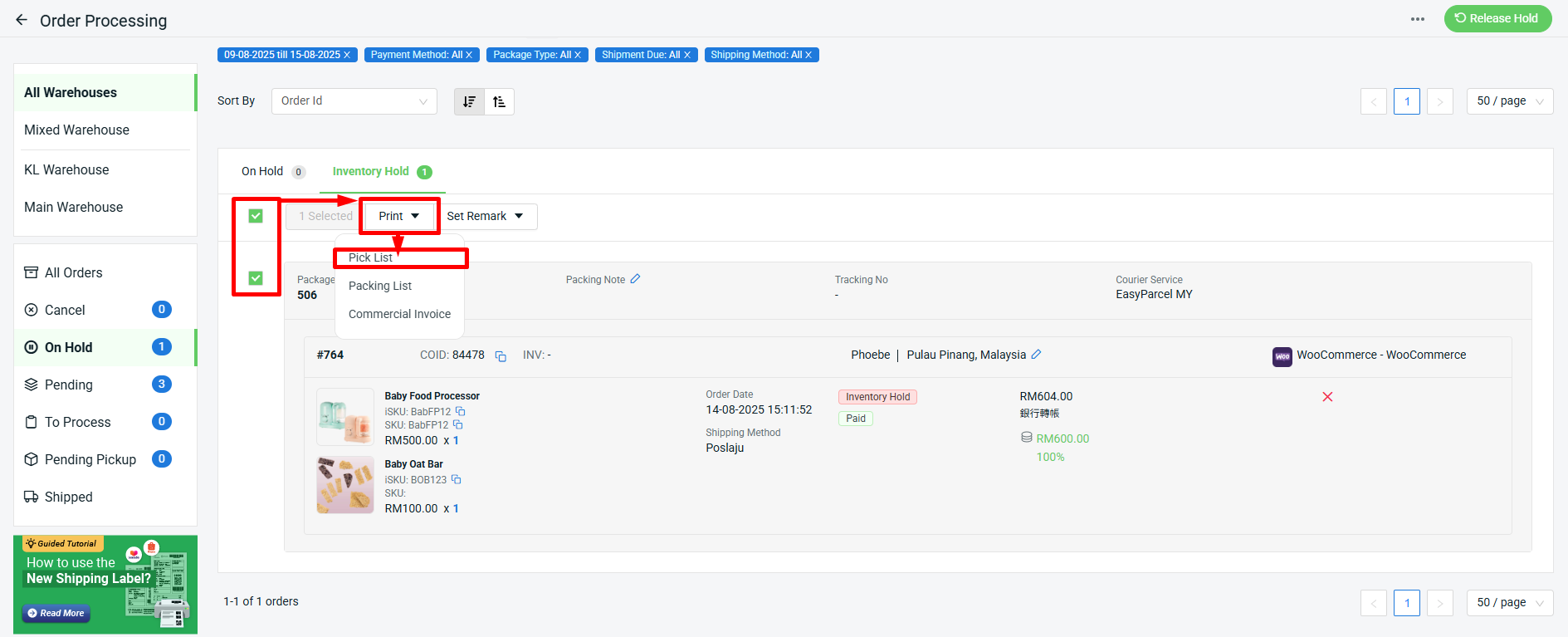Edit the Packing Note with pencil icon

pyautogui.click(x=635, y=279)
